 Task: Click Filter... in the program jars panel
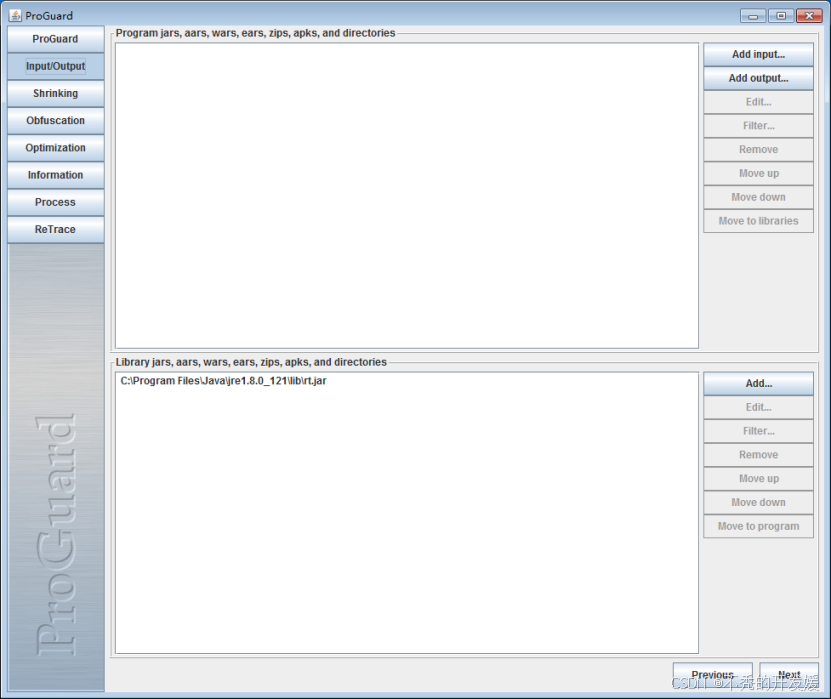(758, 126)
